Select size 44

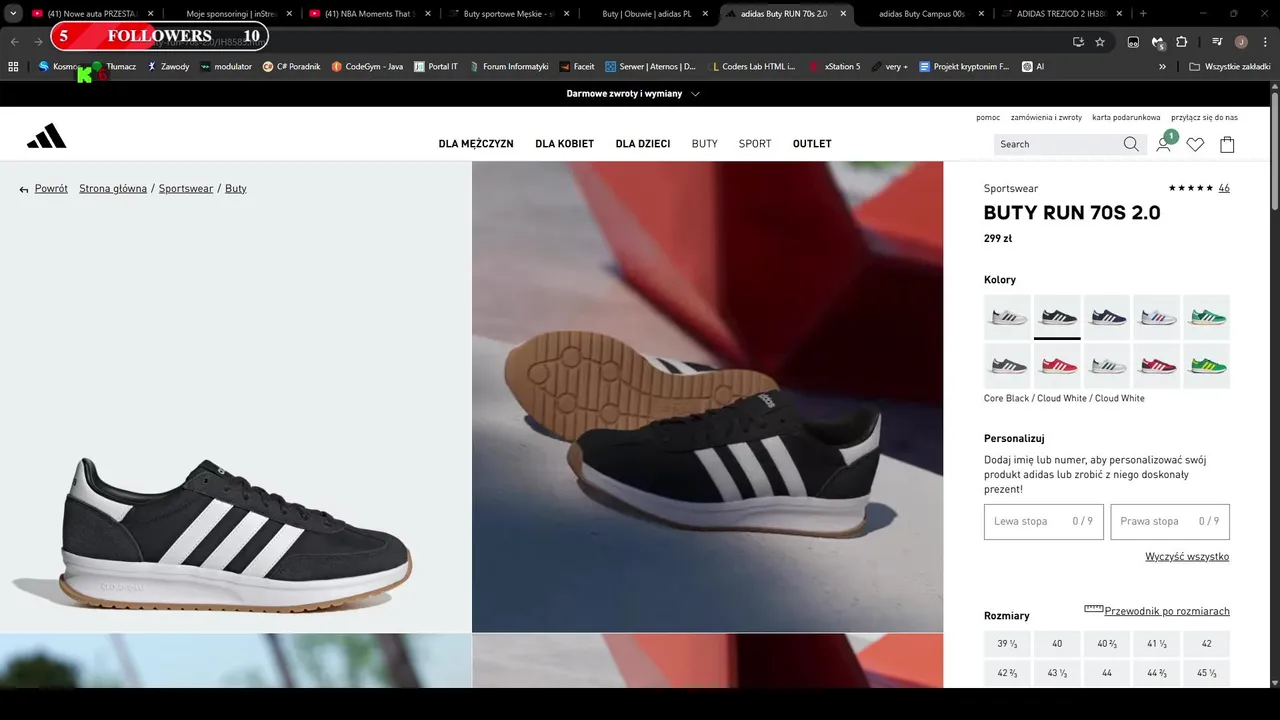[1107, 673]
